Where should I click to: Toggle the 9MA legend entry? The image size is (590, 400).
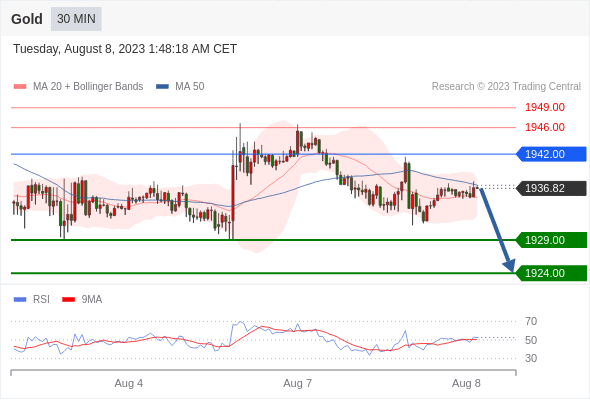coord(82,300)
